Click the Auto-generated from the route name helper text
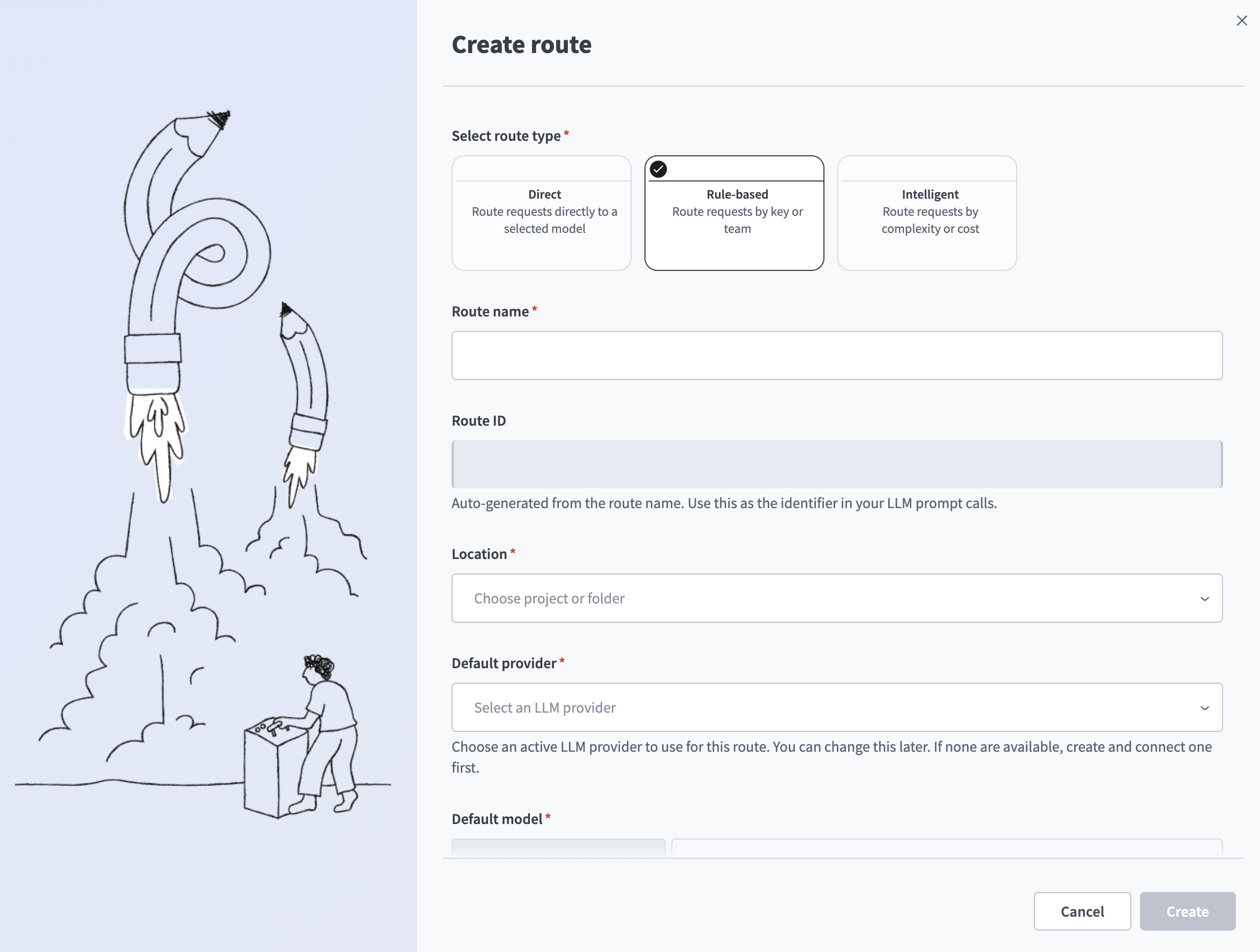The image size is (1260, 952). pos(724,503)
